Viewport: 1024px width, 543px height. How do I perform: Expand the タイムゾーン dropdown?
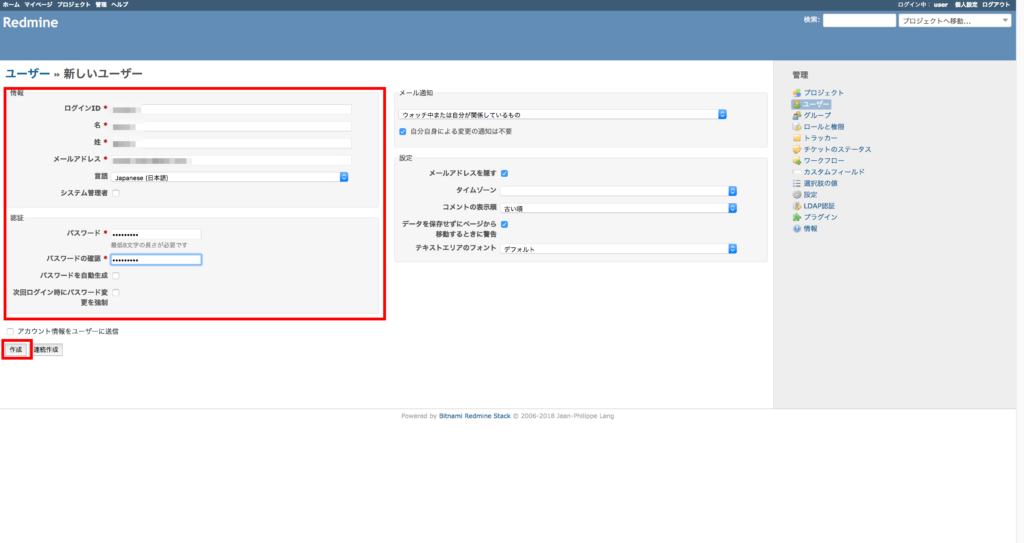pyautogui.click(x=618, y=190)
